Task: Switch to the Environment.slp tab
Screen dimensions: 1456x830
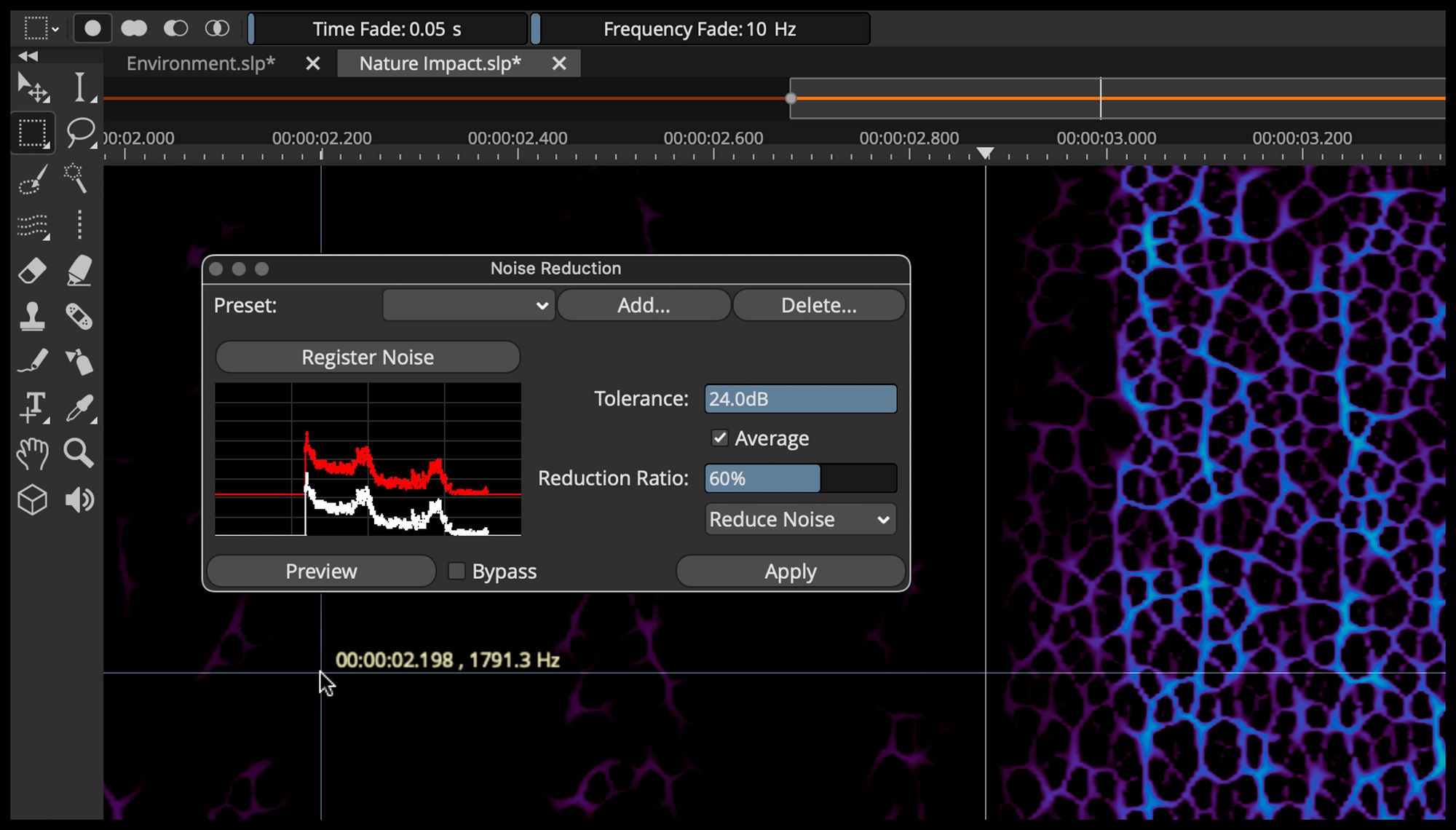Action: [201, 63]
